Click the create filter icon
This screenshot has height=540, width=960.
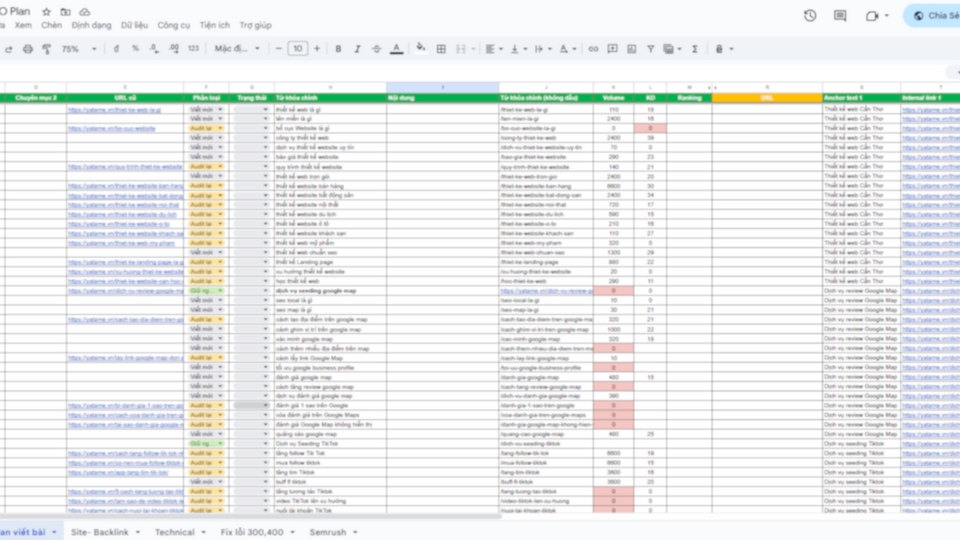coord(650,48)
